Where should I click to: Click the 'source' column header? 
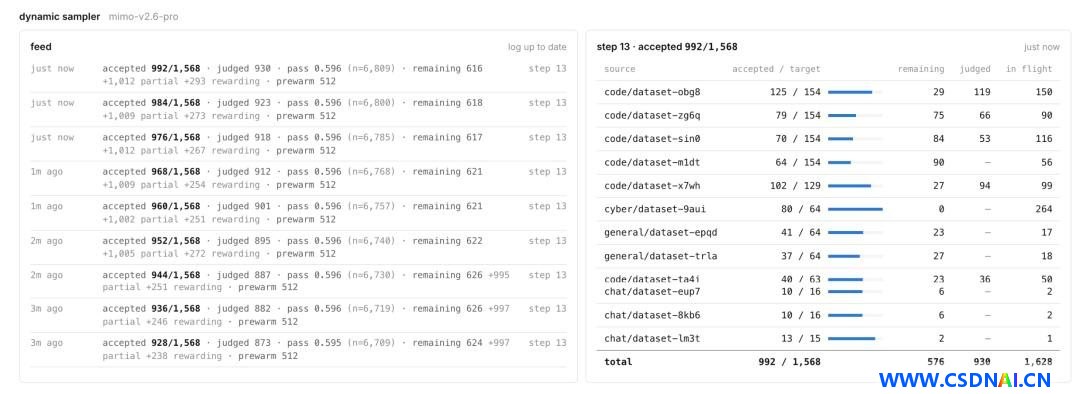[x=620, y=69]
